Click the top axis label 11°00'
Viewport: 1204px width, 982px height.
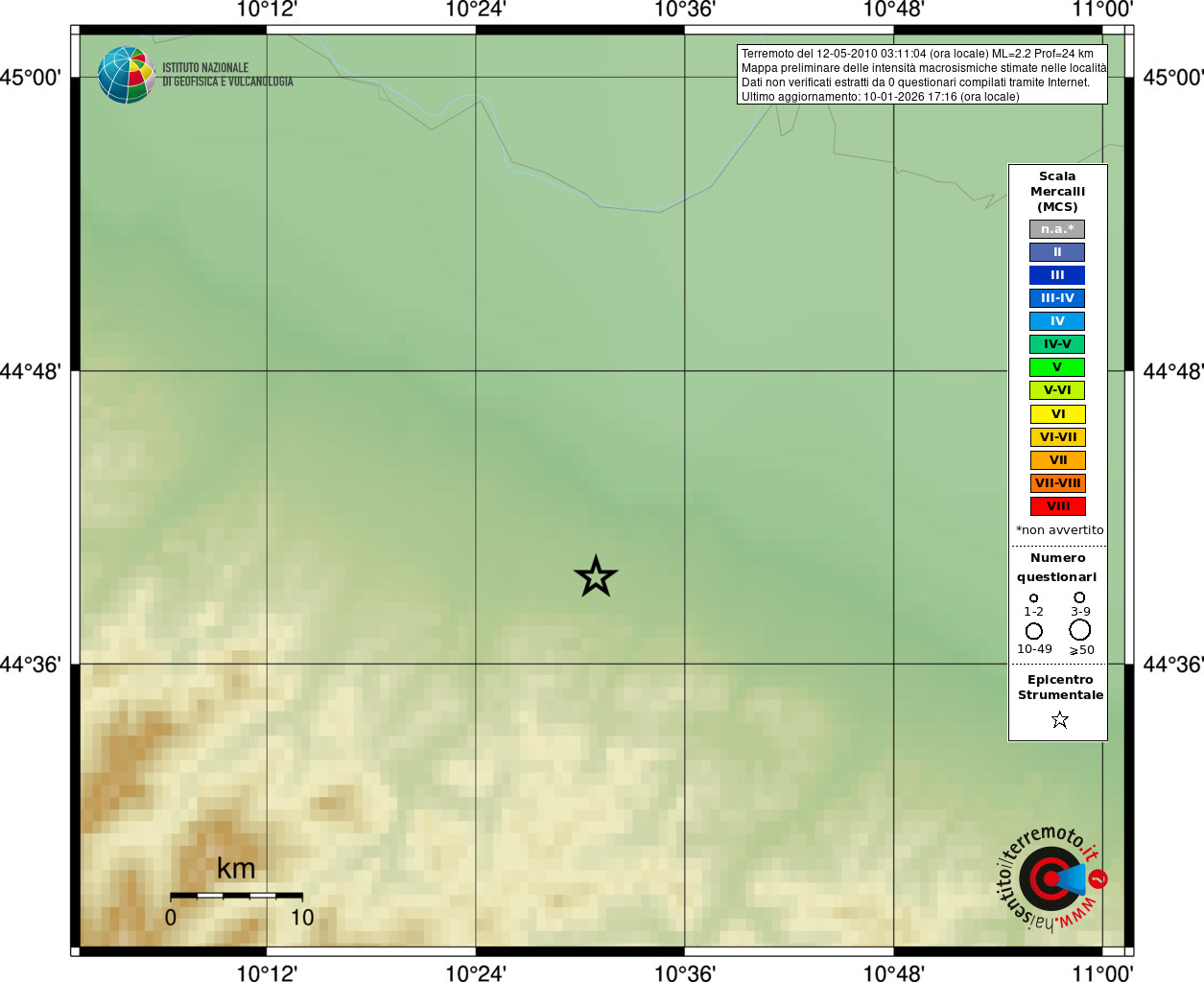[1102, 10]
